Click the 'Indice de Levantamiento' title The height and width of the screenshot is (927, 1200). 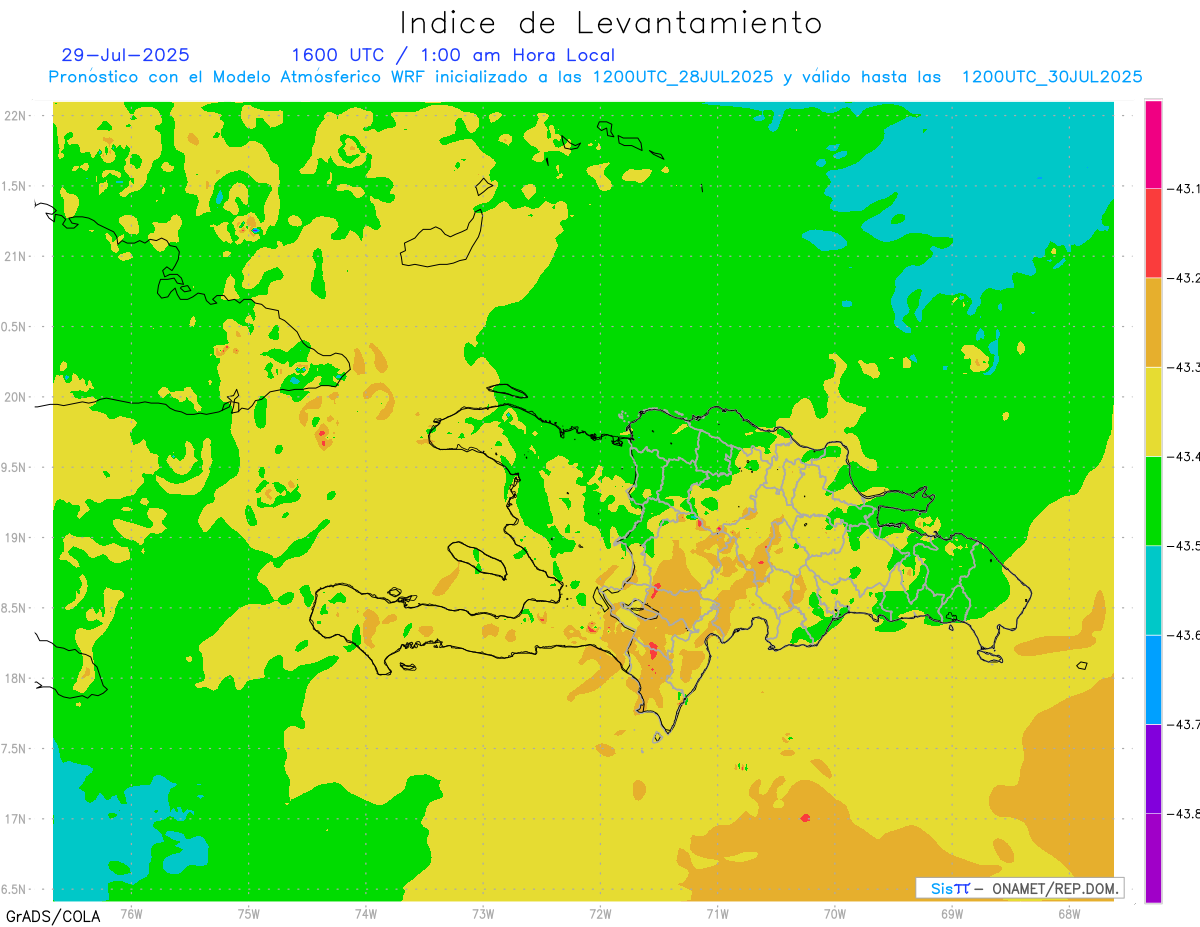pos(611,23)
